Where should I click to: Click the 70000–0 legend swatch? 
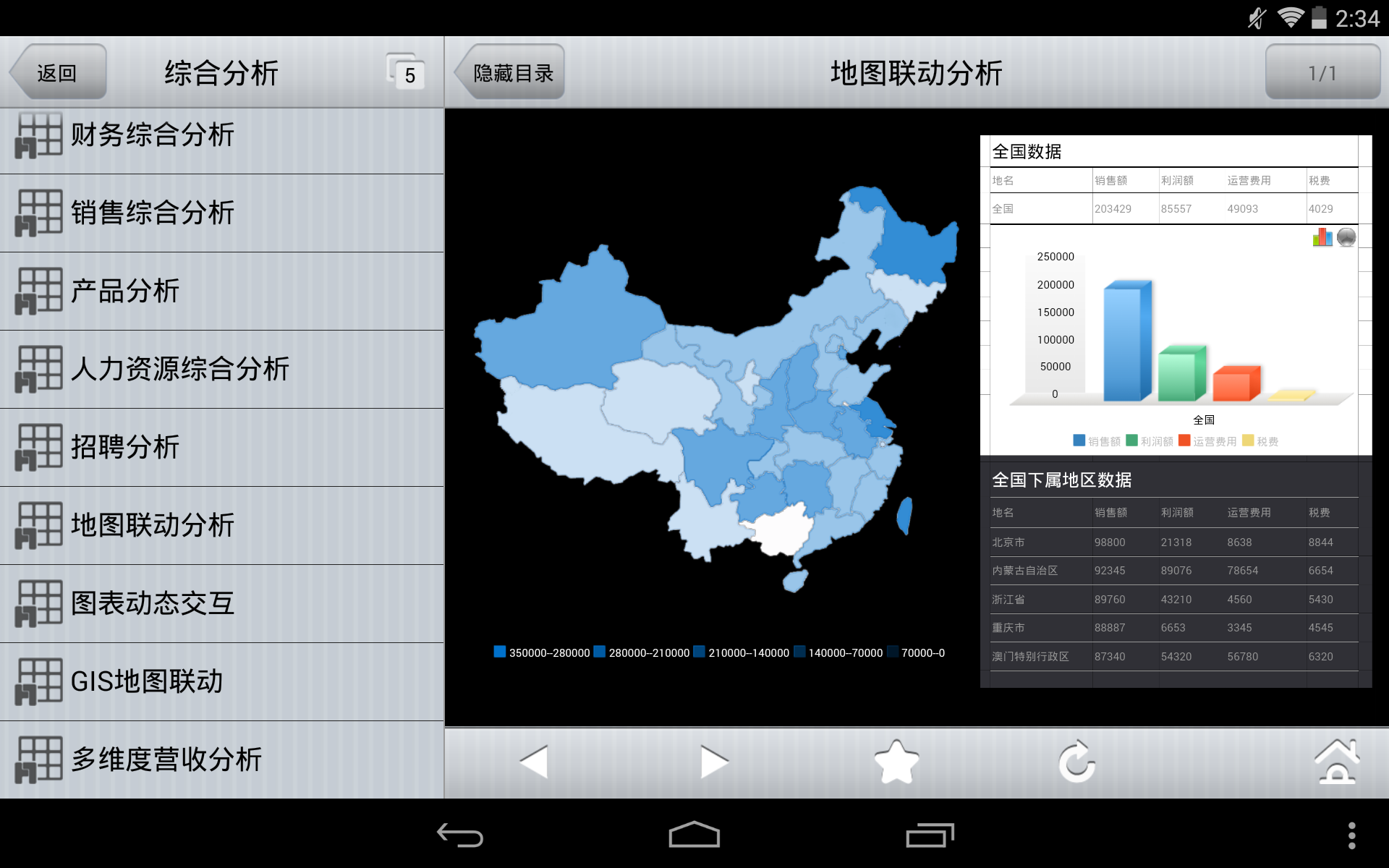pyautogui.click(x=893, y=652)
